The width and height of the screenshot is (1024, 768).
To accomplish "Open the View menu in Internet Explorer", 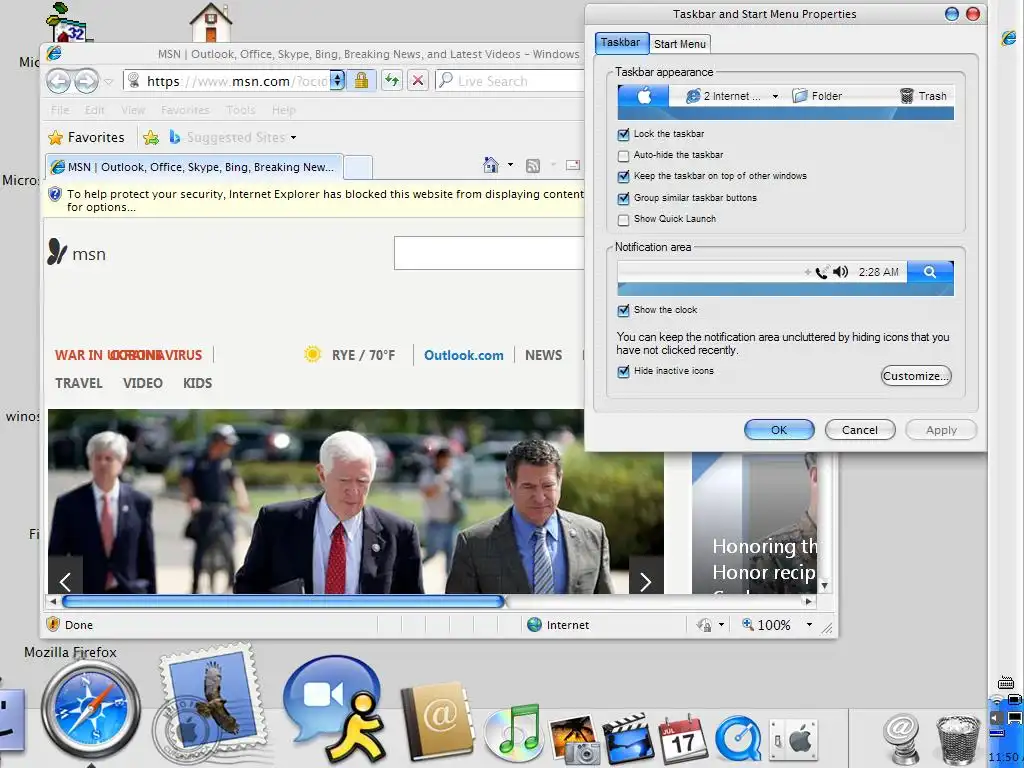I will coord(133,110).
